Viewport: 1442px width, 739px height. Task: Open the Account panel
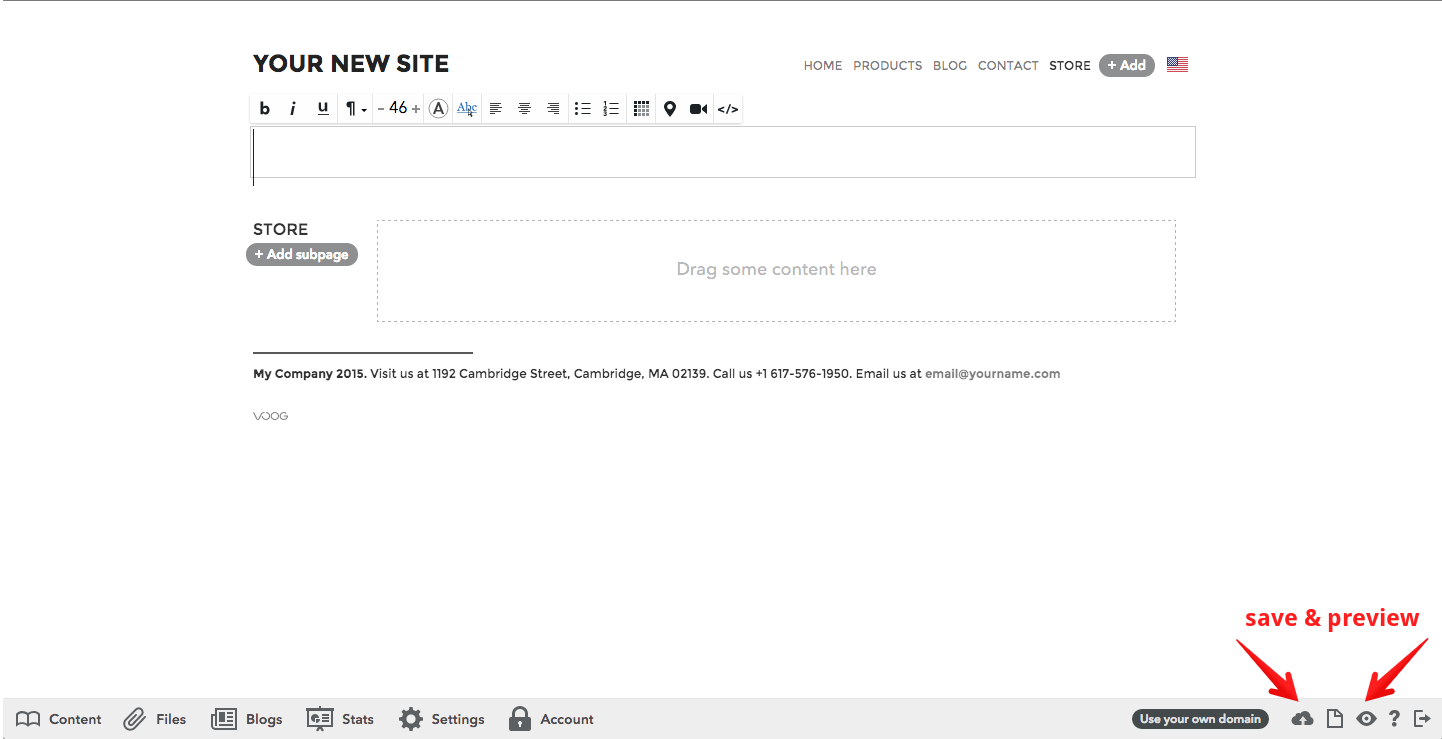pos(551,719)
